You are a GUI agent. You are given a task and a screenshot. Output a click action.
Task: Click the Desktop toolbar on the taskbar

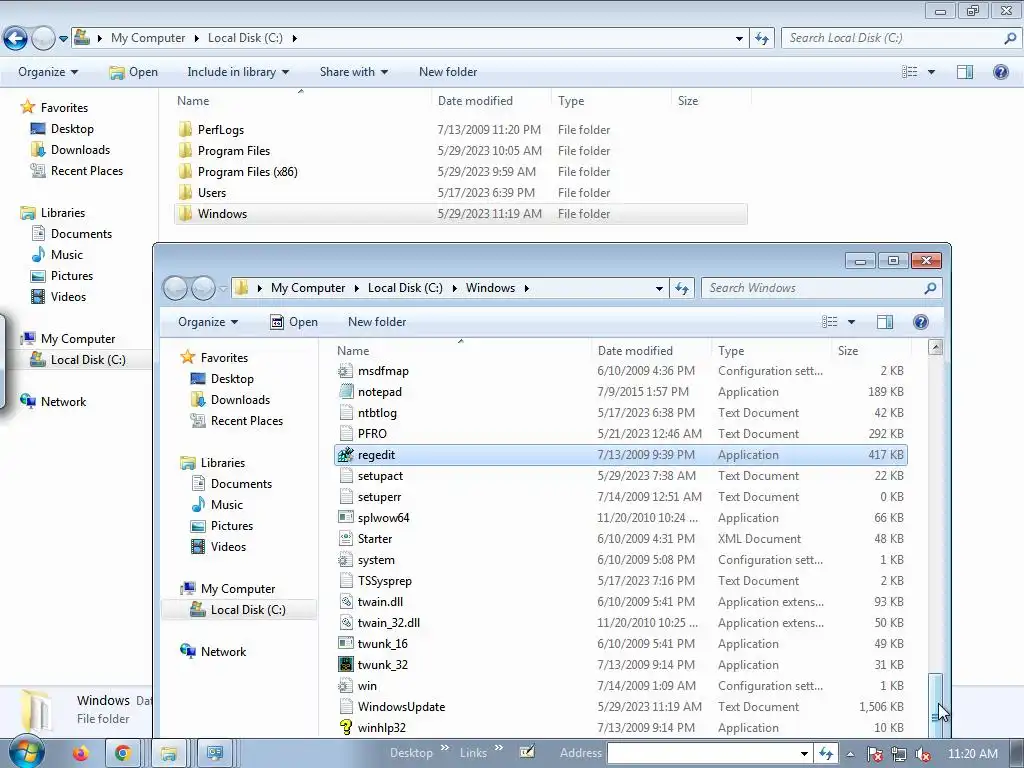(411, 753)
